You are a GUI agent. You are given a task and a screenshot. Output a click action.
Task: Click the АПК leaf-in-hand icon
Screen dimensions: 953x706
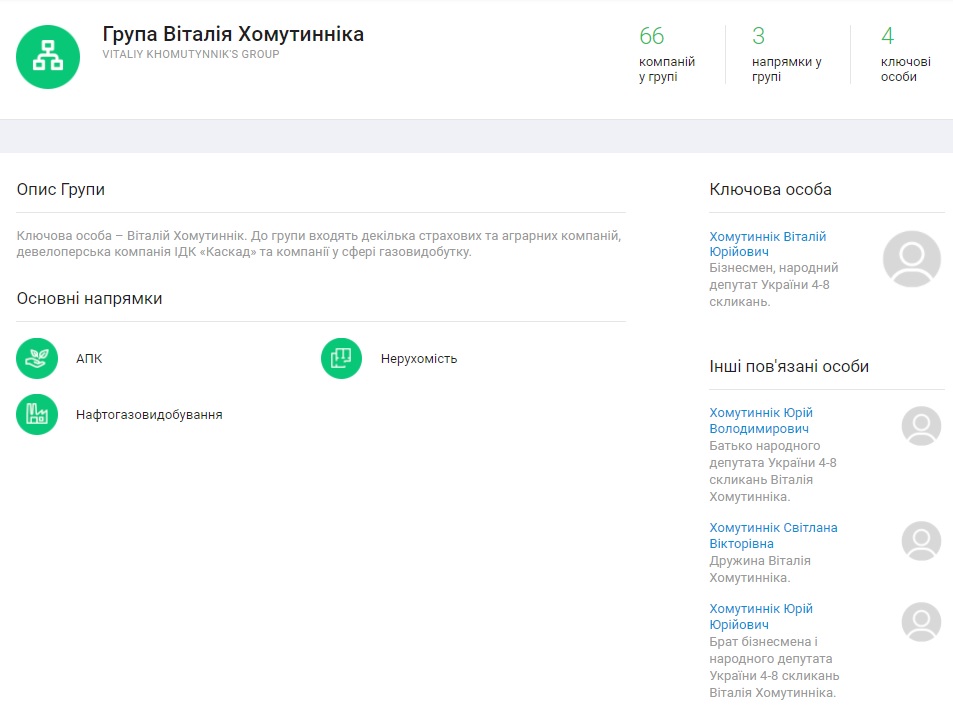click(x=37, y=358)
